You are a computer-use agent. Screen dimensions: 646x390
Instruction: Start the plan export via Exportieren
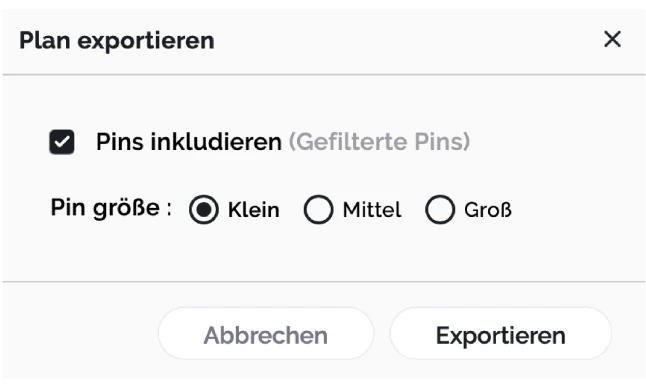(501, 333)
